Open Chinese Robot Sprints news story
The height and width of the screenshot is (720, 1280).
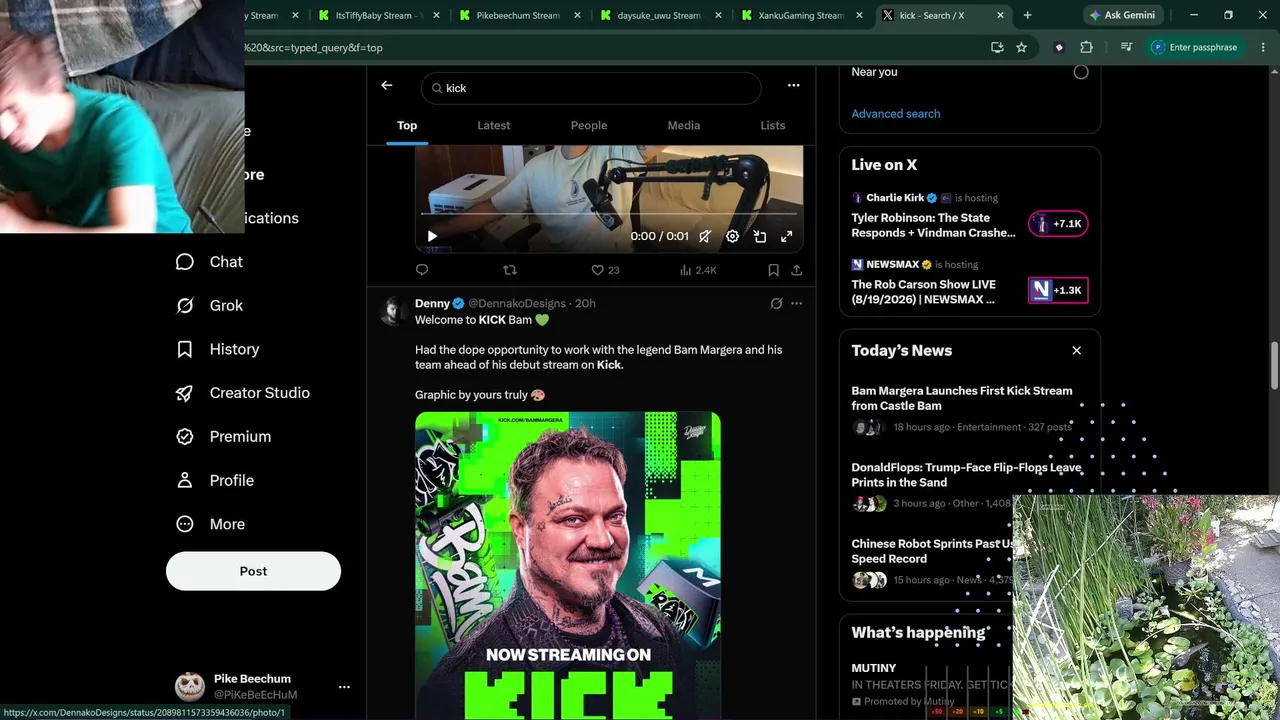click(x=932, y=551)
